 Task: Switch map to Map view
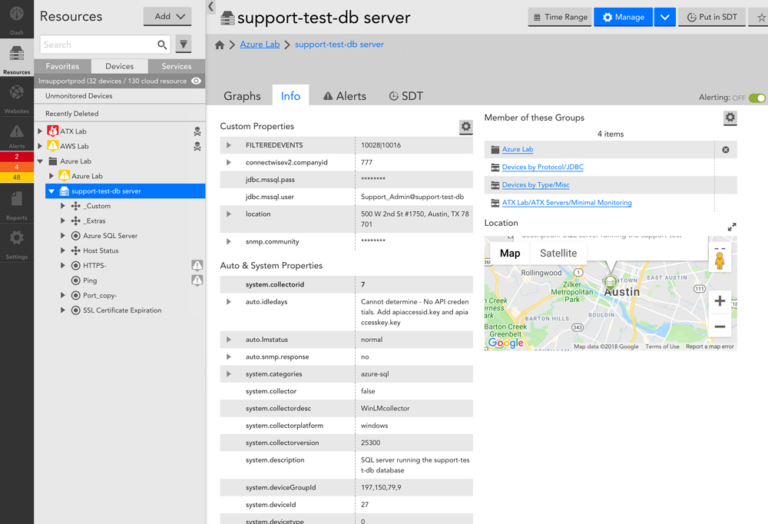pos(510,253)
